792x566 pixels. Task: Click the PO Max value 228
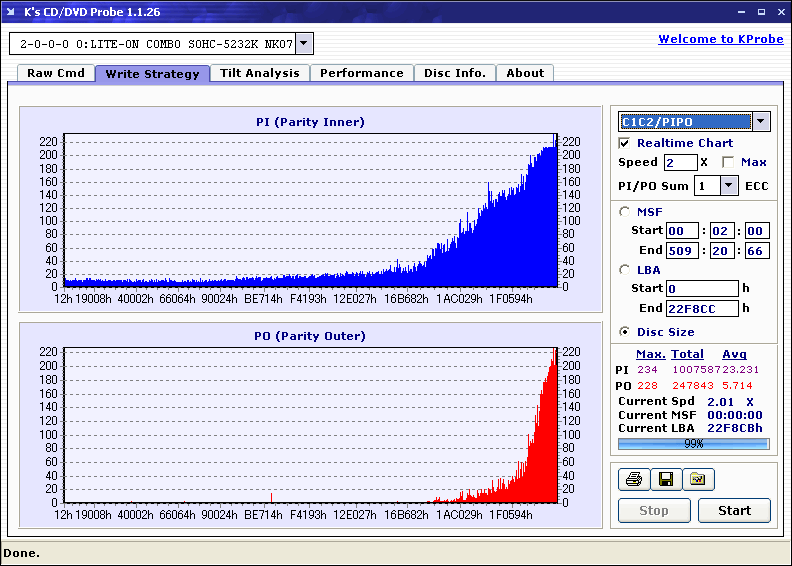pos(647,386)
